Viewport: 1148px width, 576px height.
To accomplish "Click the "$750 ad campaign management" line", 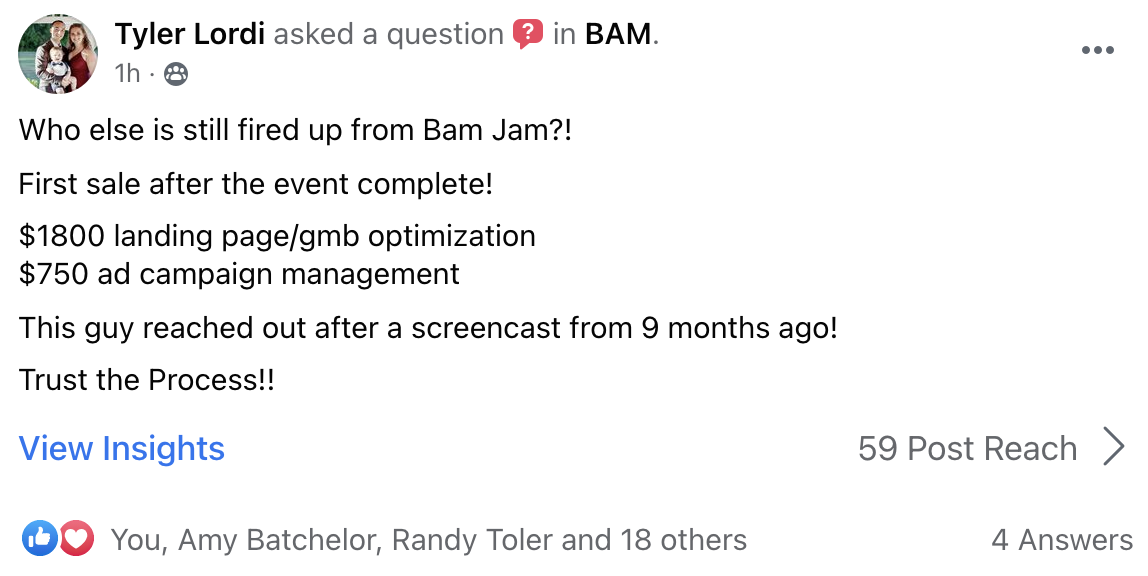I will point(239,273).
